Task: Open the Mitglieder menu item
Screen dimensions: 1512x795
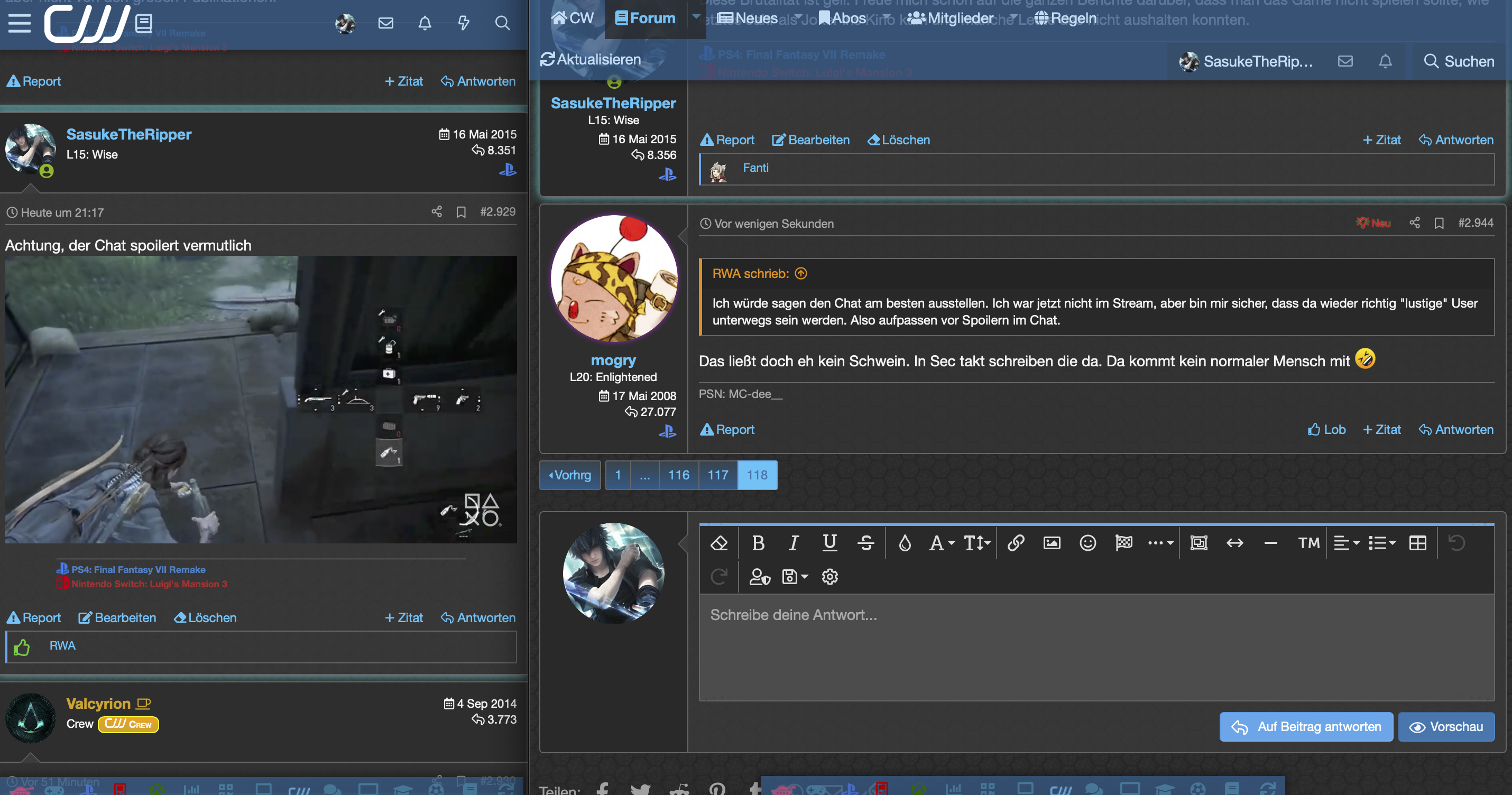Action: [950, 18]
